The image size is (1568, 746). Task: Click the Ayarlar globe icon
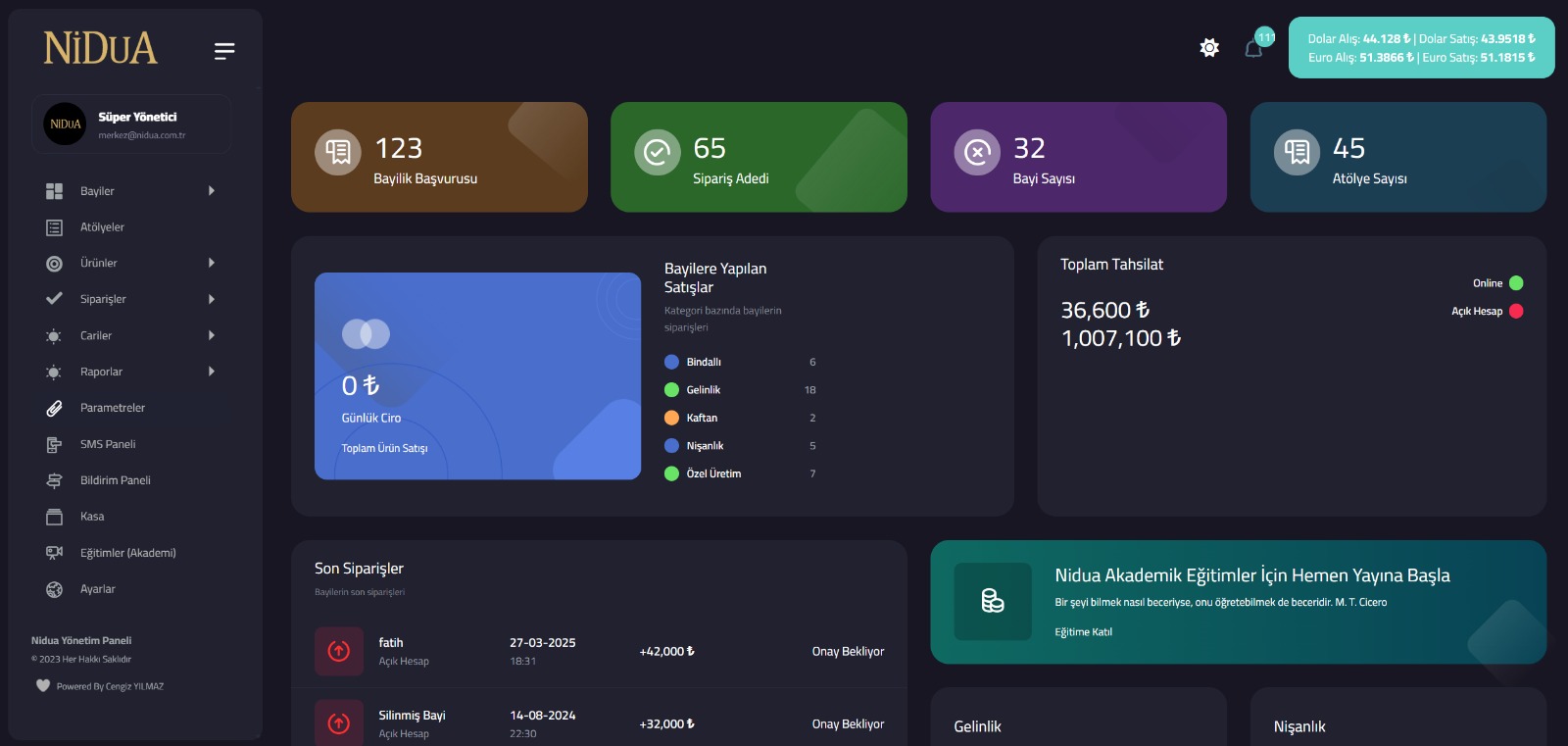coord(54,589)
